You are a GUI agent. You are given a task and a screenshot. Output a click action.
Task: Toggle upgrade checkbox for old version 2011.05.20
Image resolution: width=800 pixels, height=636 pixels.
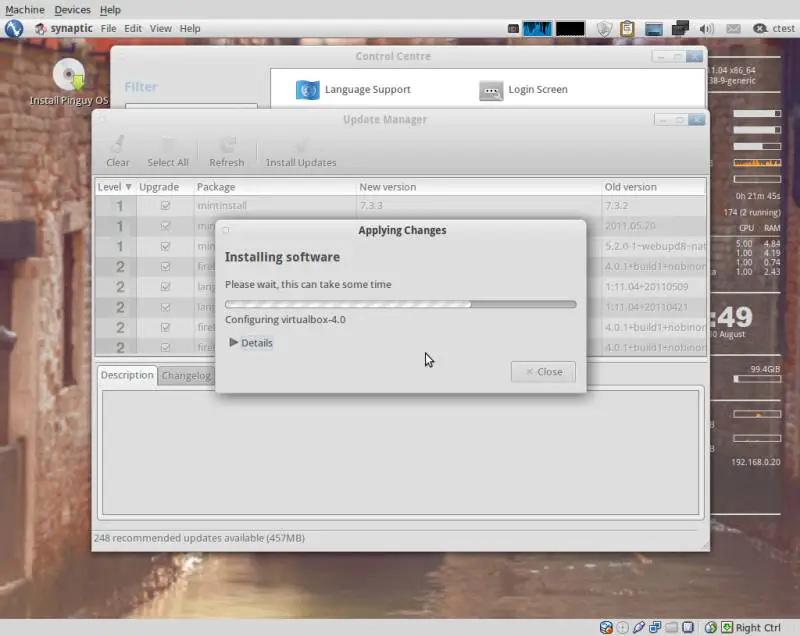(165, 226)
